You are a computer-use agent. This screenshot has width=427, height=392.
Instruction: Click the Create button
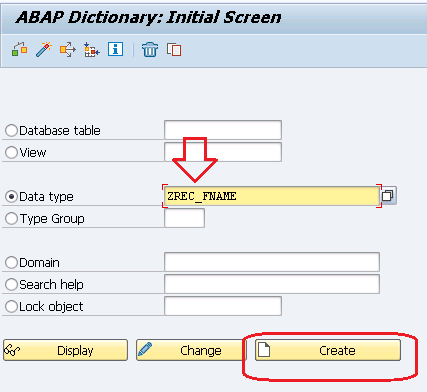pyautogui.click(x=328, y=350)
